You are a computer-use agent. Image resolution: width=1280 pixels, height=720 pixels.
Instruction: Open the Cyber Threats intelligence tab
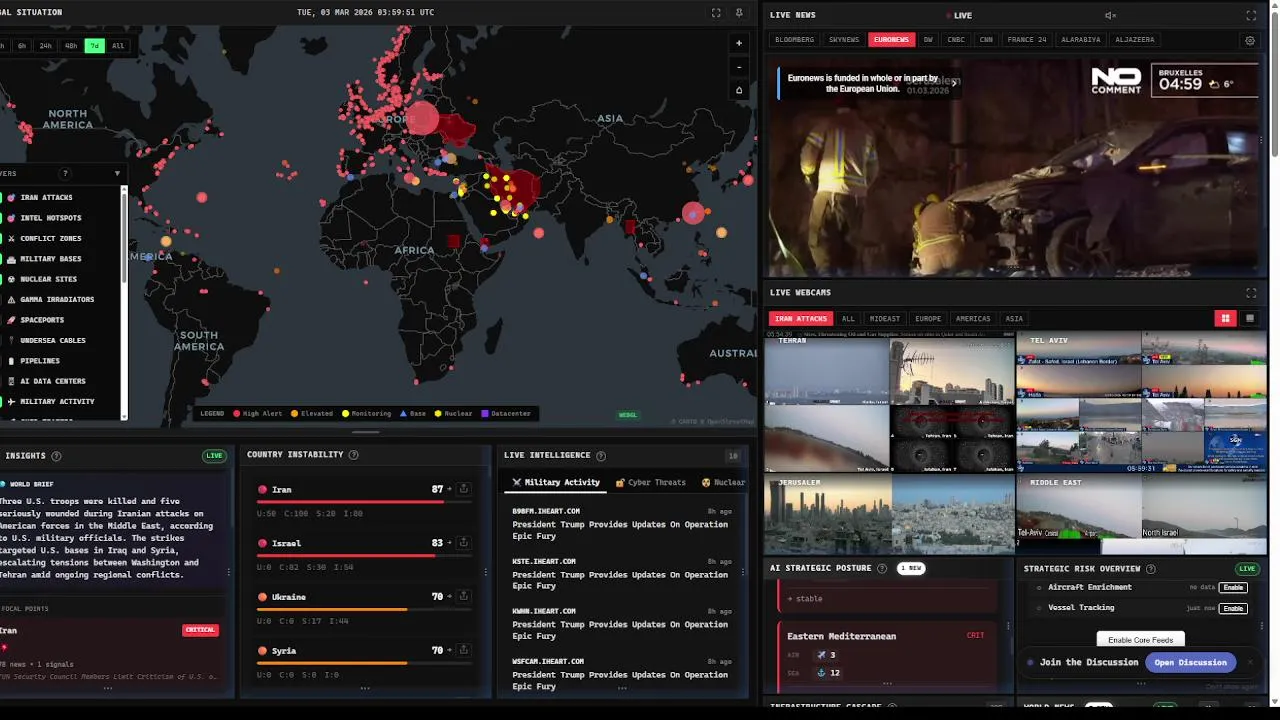651,482
